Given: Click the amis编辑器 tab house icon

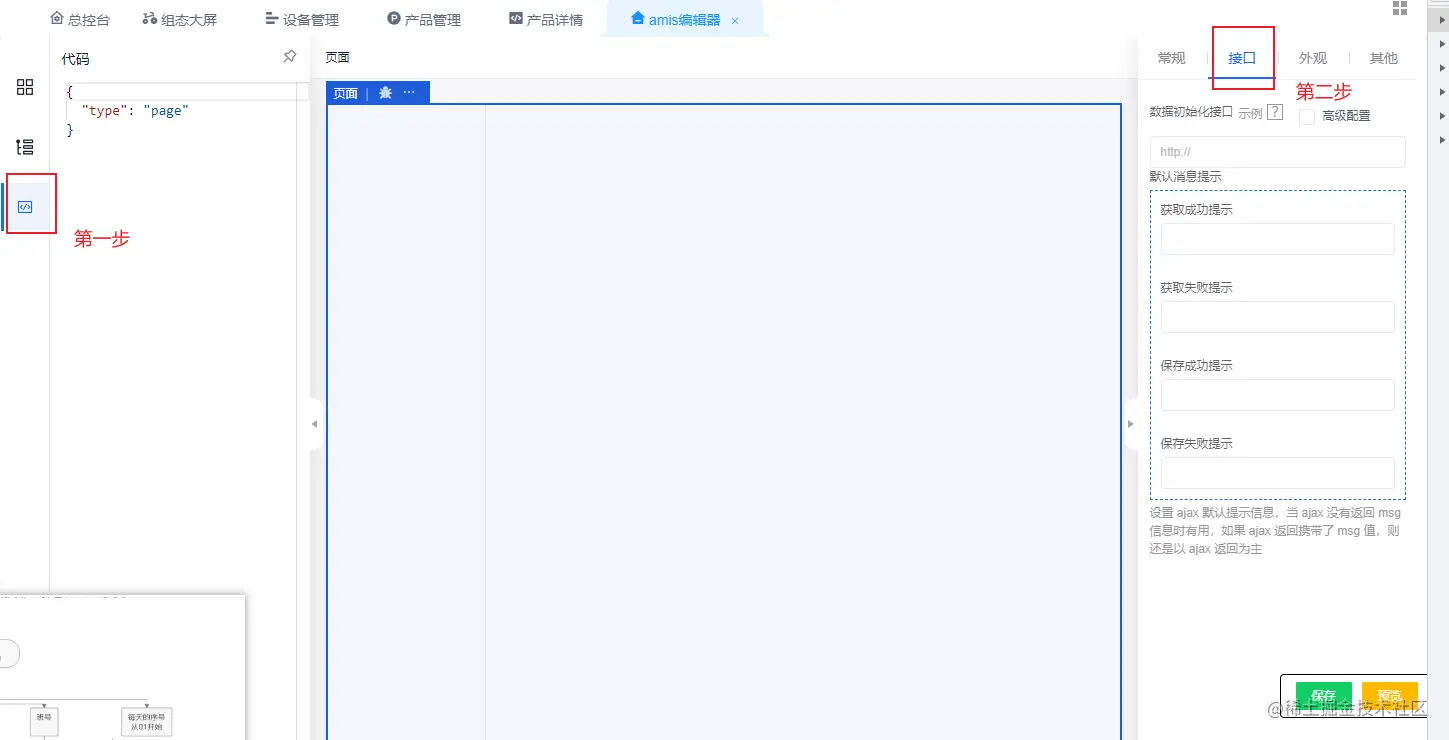Looking at the screenshot, I should pos(638,18).
